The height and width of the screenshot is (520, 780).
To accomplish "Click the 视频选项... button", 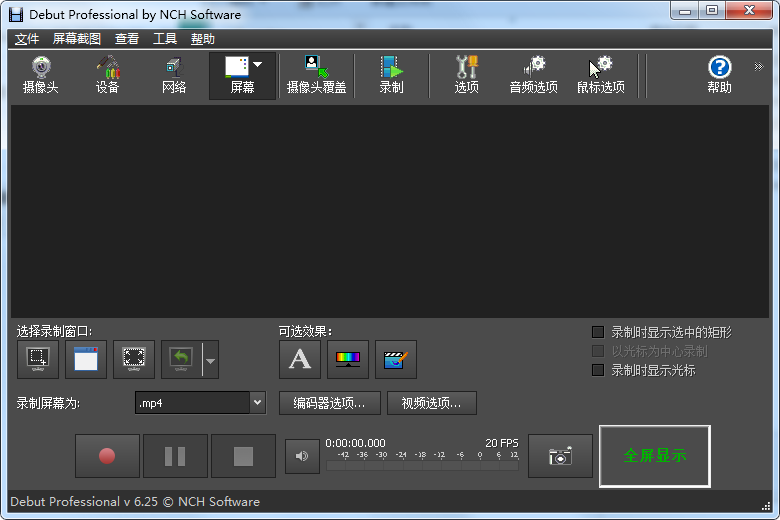I will click(x=432, y=403).
